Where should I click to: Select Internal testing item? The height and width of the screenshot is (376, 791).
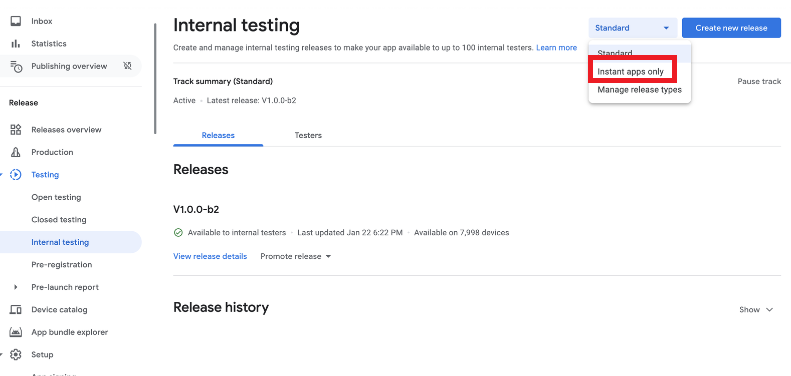71,242
